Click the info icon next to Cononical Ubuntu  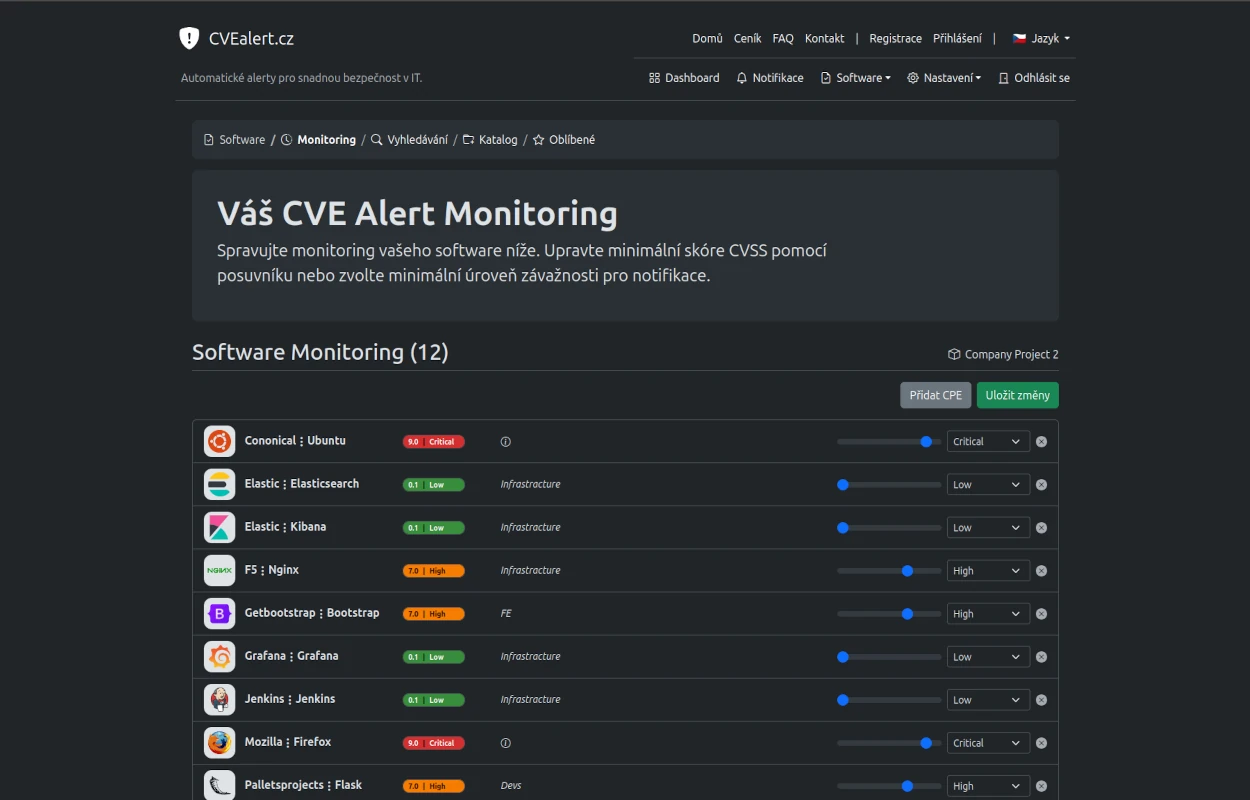coord(505,441)
